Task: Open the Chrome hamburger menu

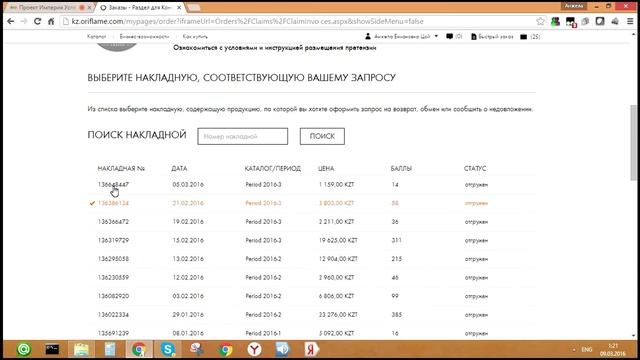Action: (631, 21)
